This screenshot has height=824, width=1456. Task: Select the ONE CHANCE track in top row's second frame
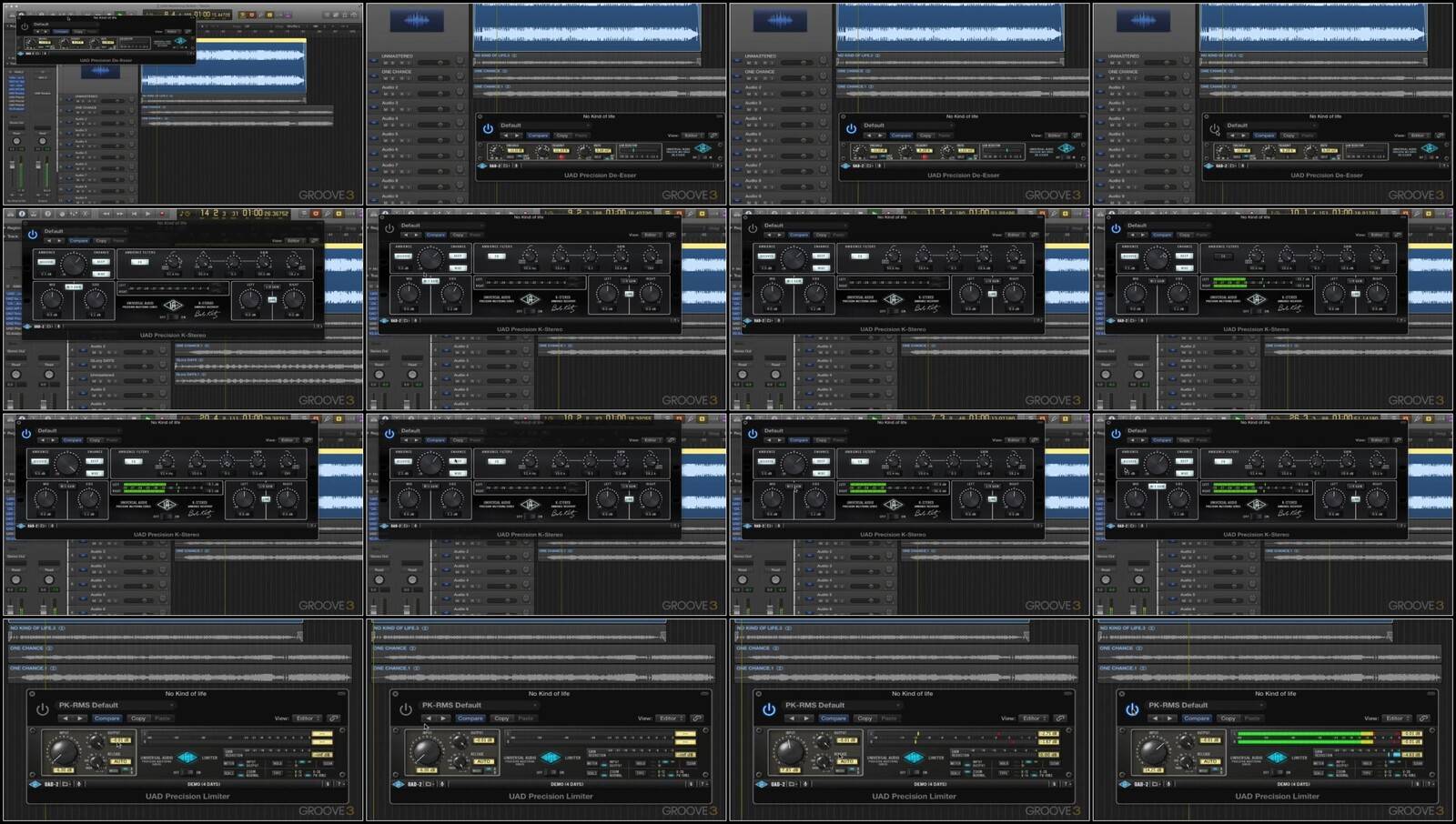[x=397, y=72]
